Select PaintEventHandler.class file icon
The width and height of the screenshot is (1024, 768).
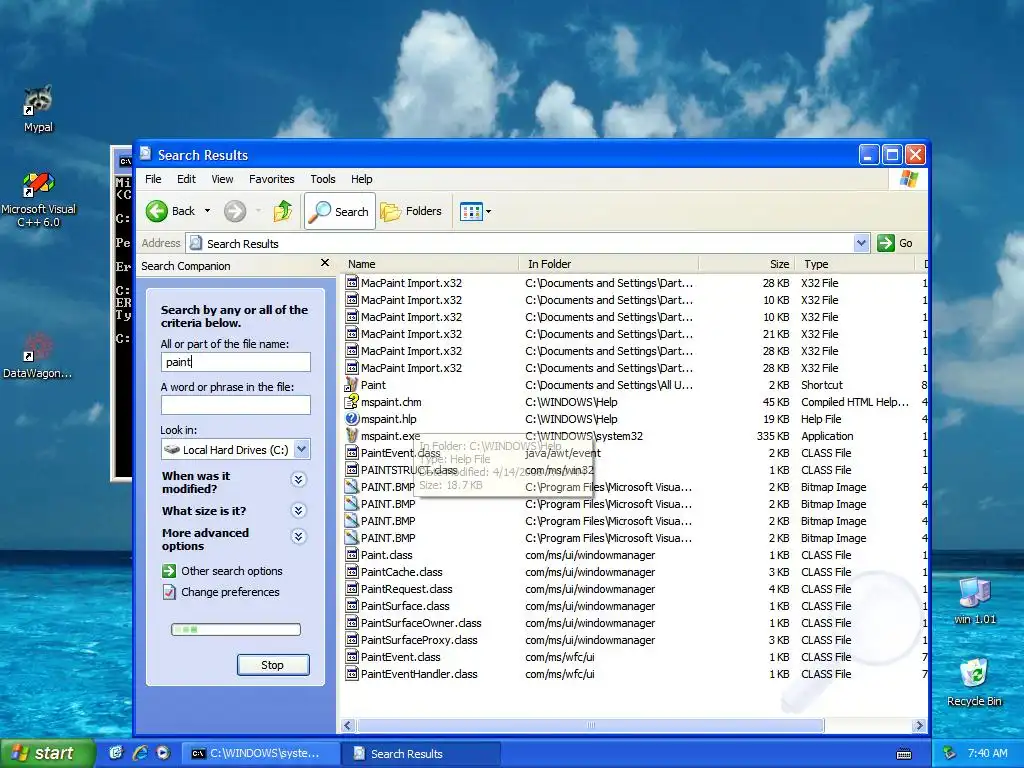click(352, 673)
